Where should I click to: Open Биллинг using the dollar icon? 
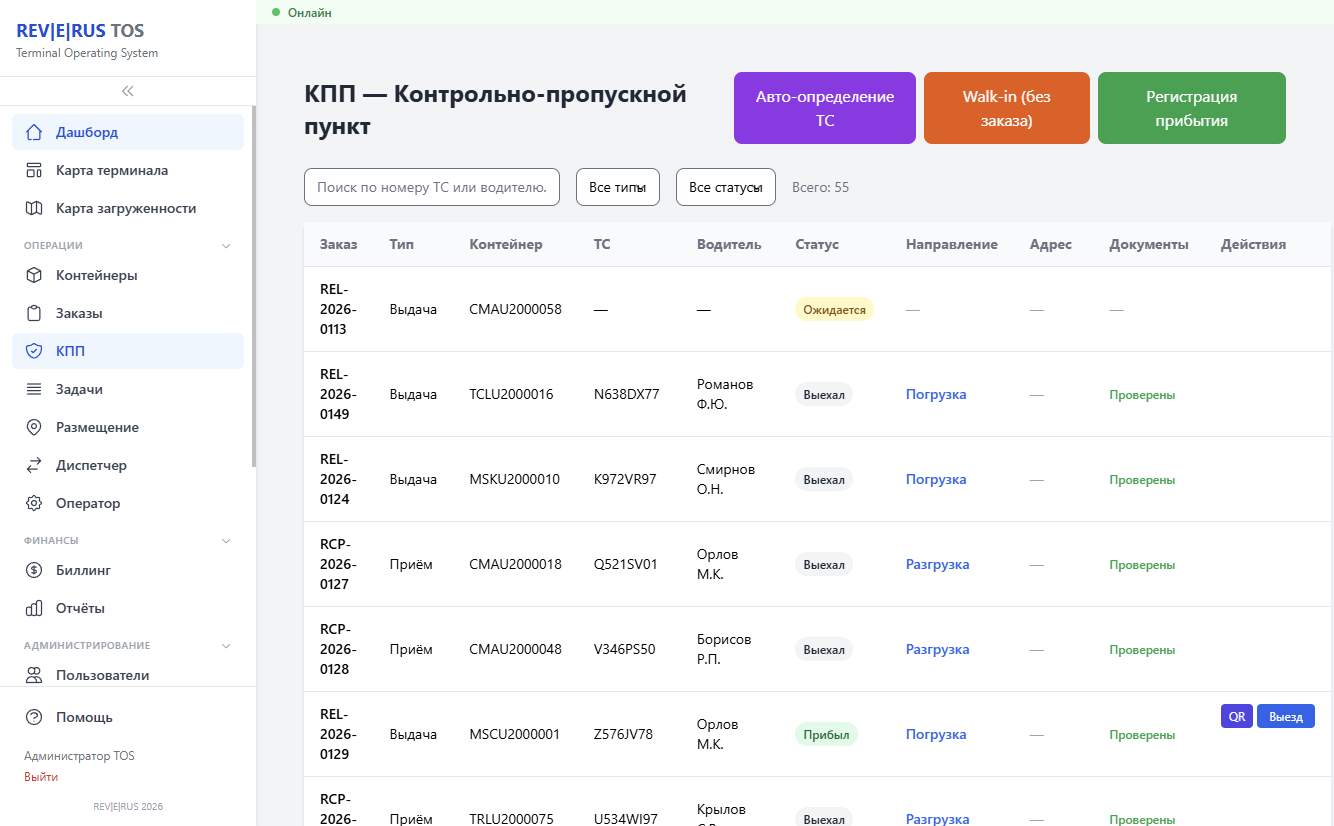(34, 569)
